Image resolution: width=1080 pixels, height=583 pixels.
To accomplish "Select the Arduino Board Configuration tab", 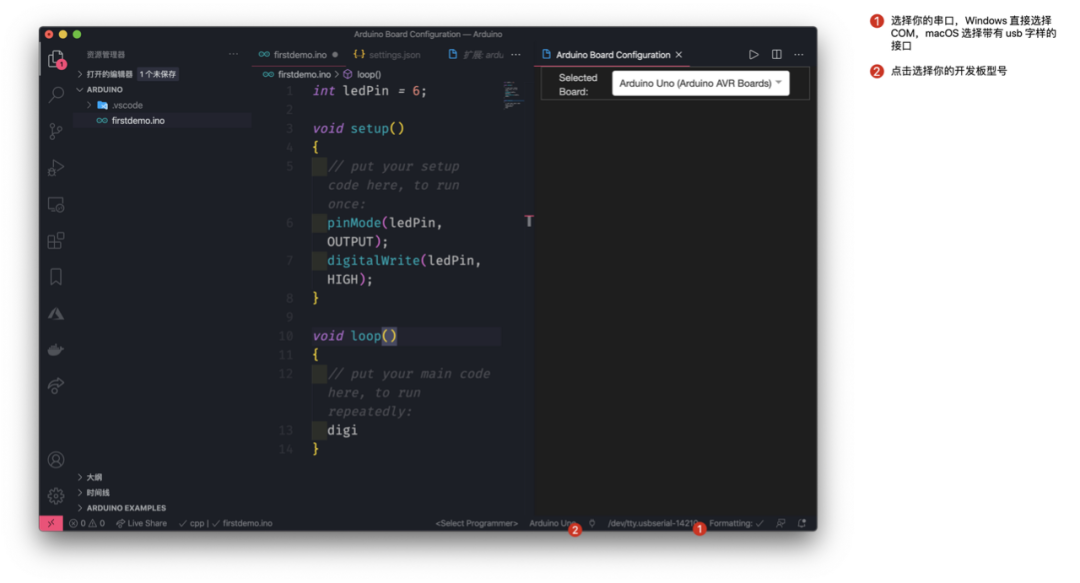I will coord(612,54).
